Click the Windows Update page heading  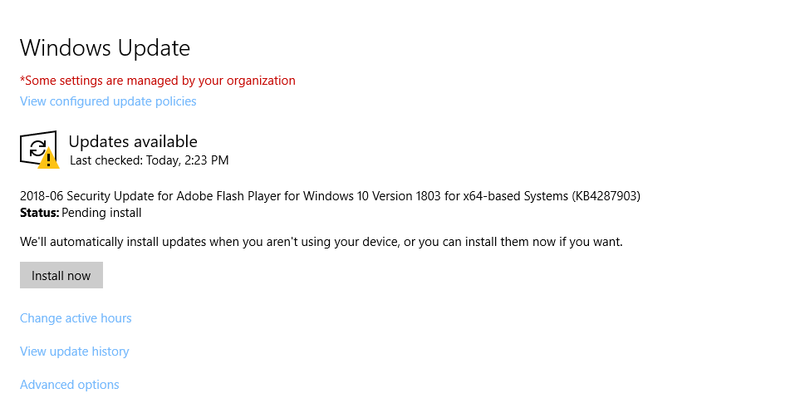(x=105, y=47)
